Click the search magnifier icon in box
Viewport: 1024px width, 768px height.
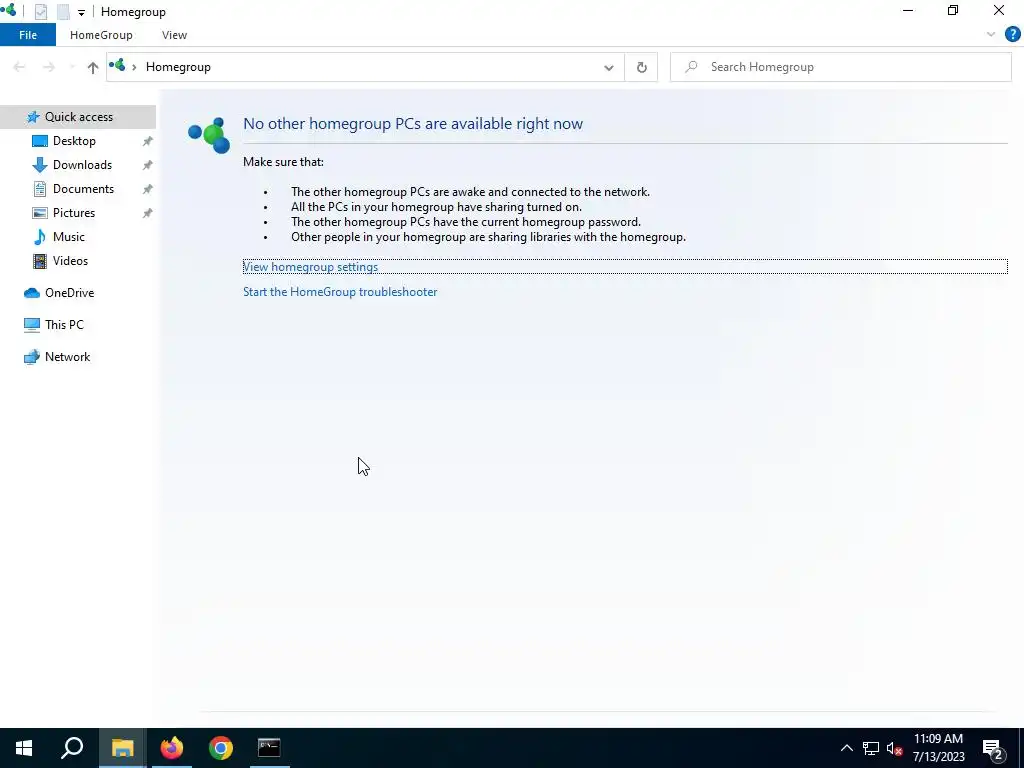[x=692, y=67]
